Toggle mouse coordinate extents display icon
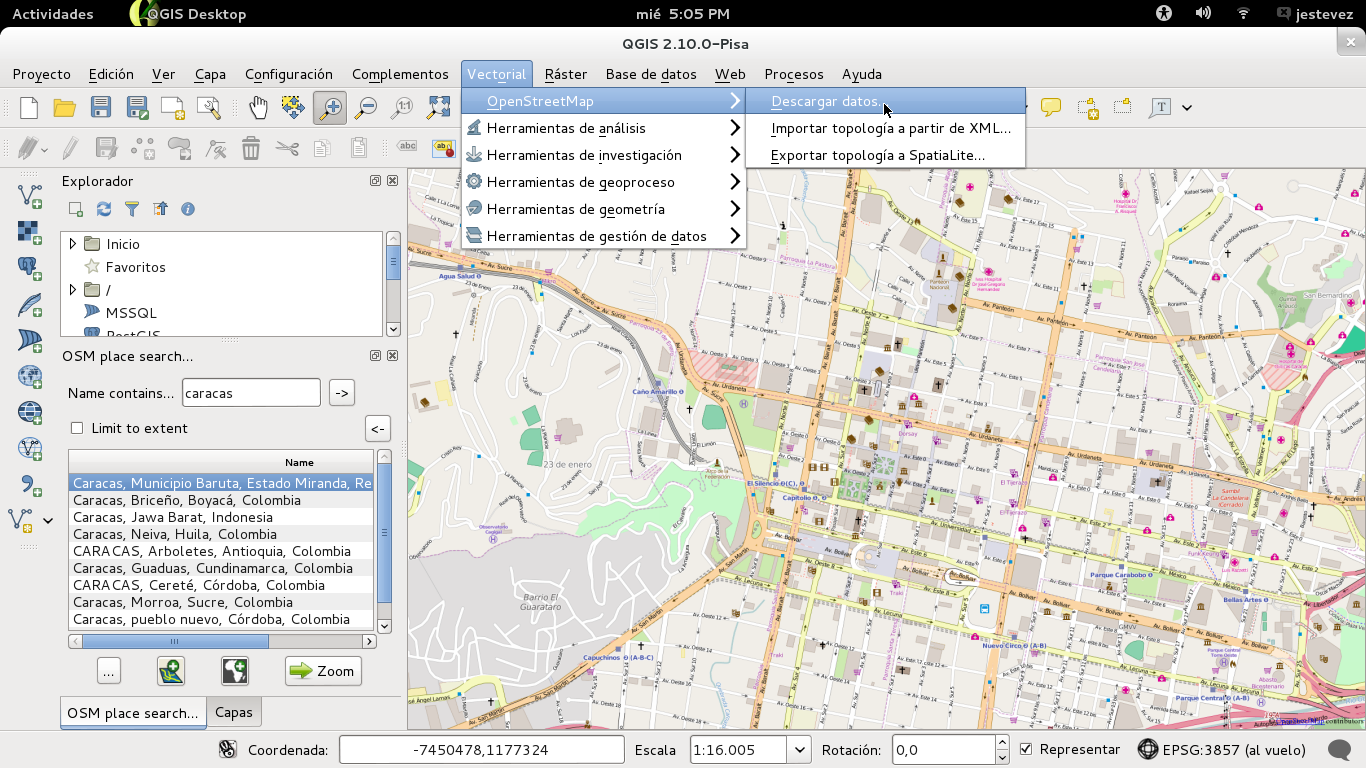Screen dimensions: 1366x768 [227, 749]
